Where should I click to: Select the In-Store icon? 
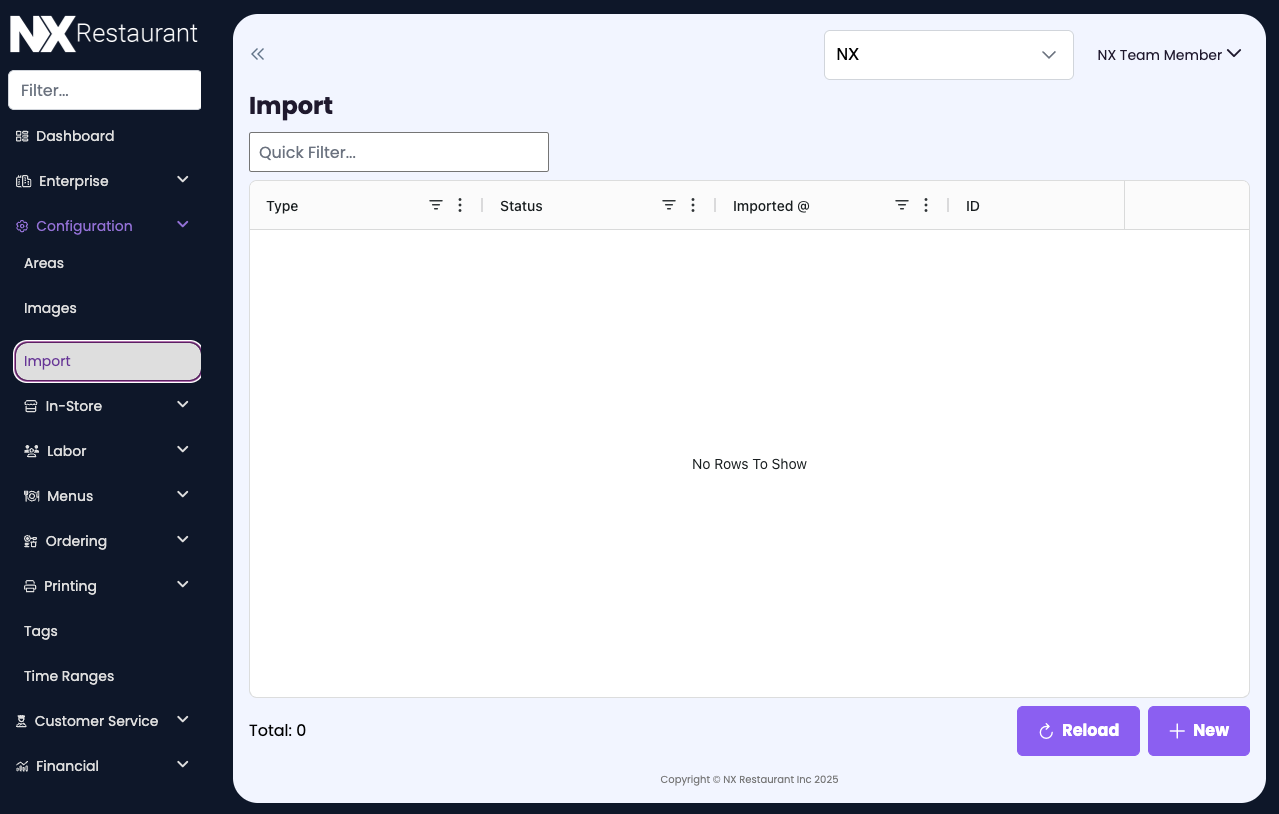29,405
